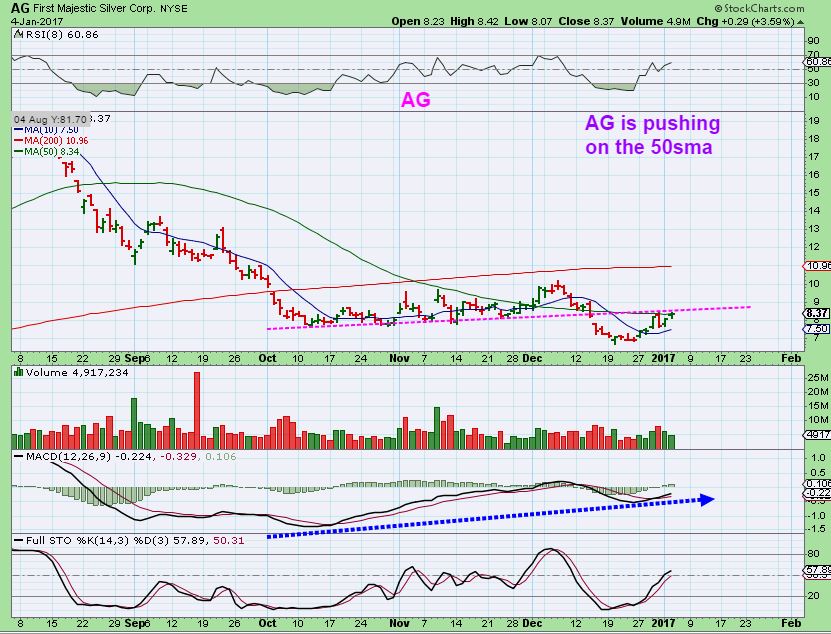Click the tallest green volume bar in early September
This screenshot has height=634, width=831.
[x=134, y=424]
